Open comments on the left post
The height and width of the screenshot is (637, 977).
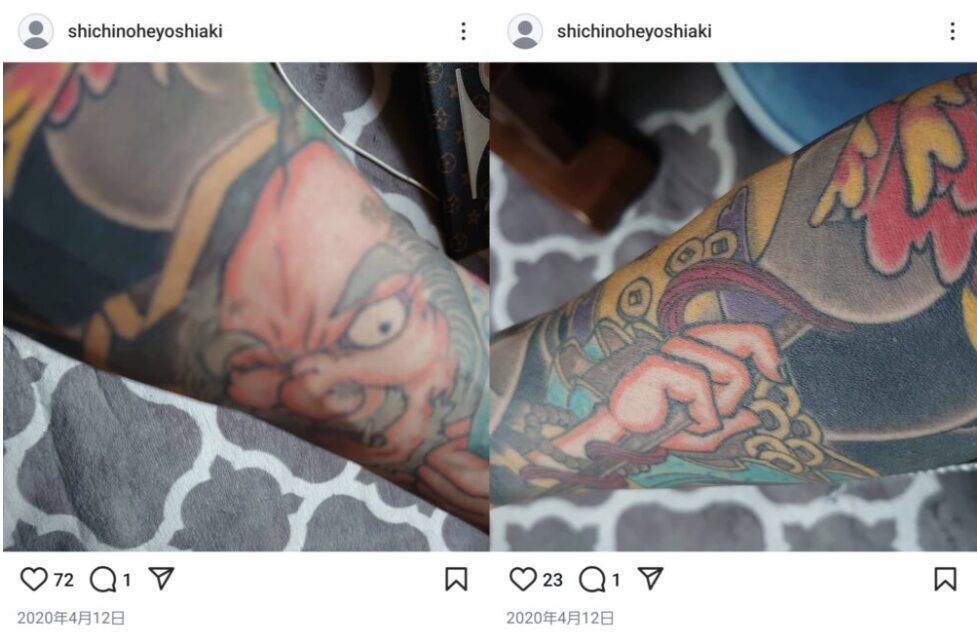103,580
